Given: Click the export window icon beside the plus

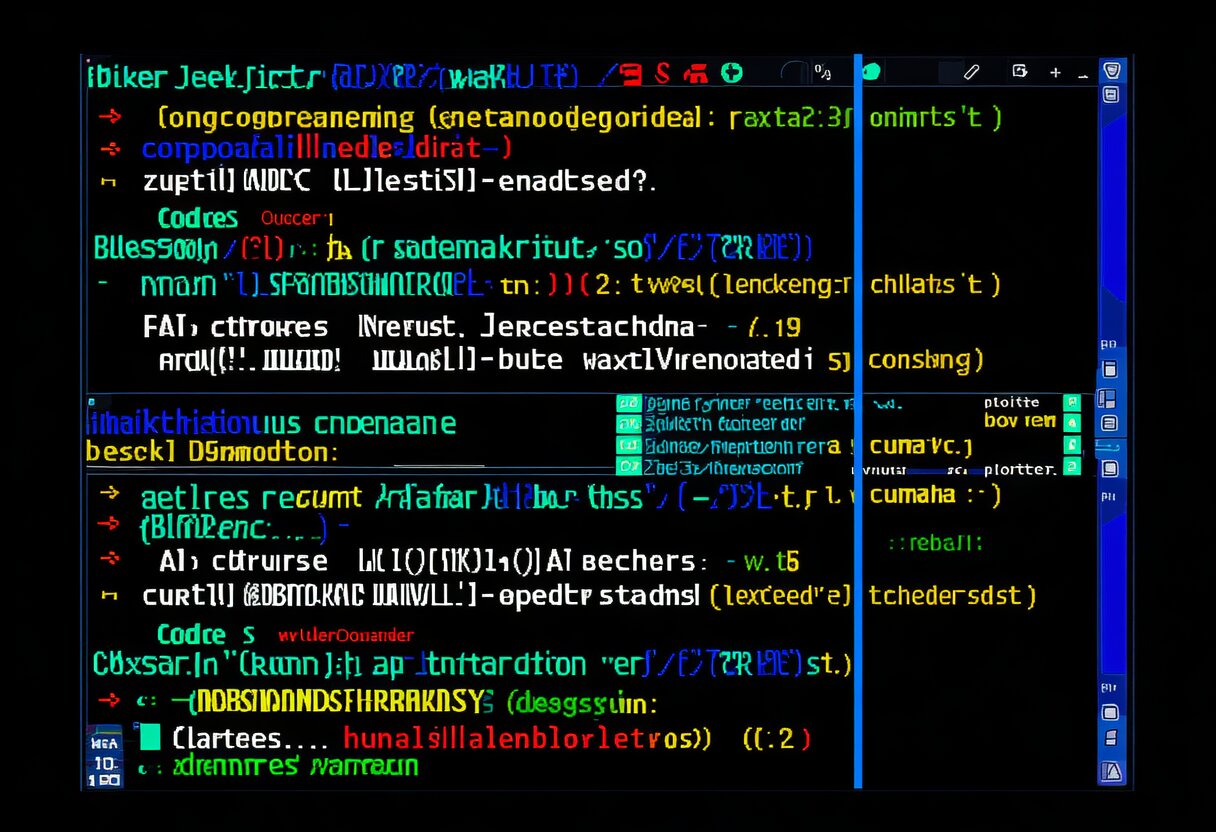Looking at the screenshot, I should (1019, 71).
